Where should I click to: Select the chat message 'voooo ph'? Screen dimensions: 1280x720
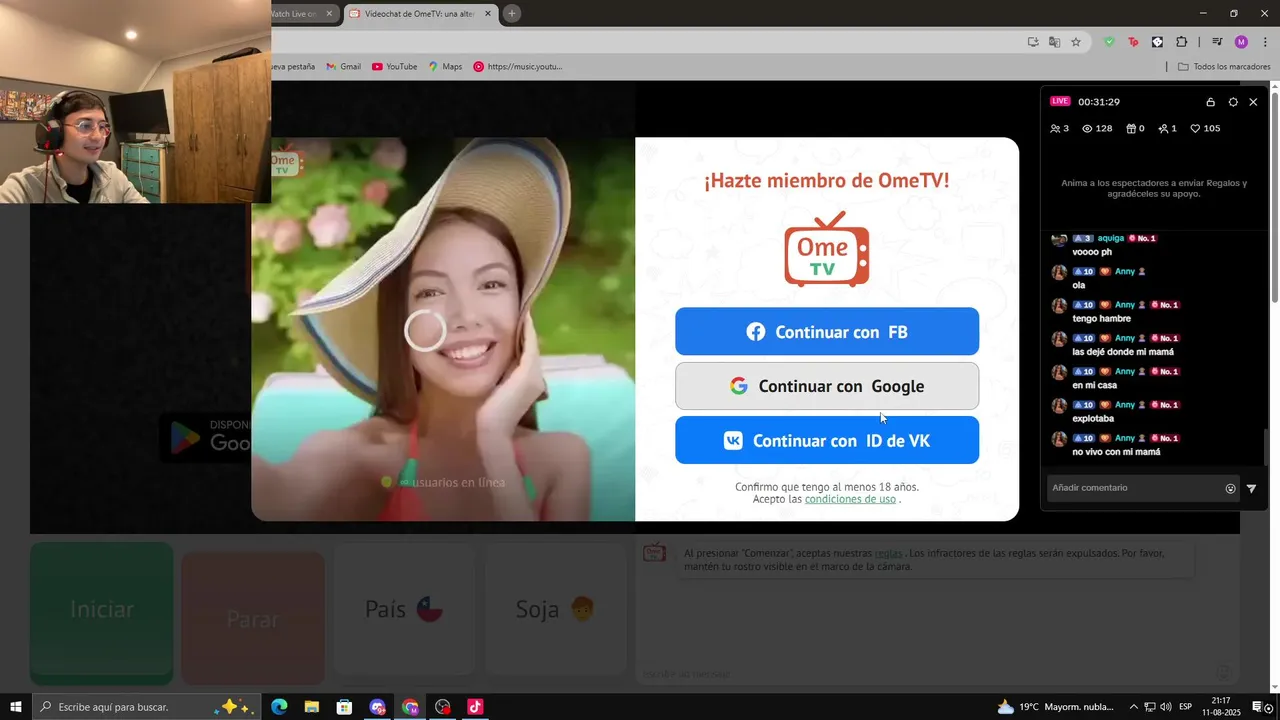point(1092,252)
